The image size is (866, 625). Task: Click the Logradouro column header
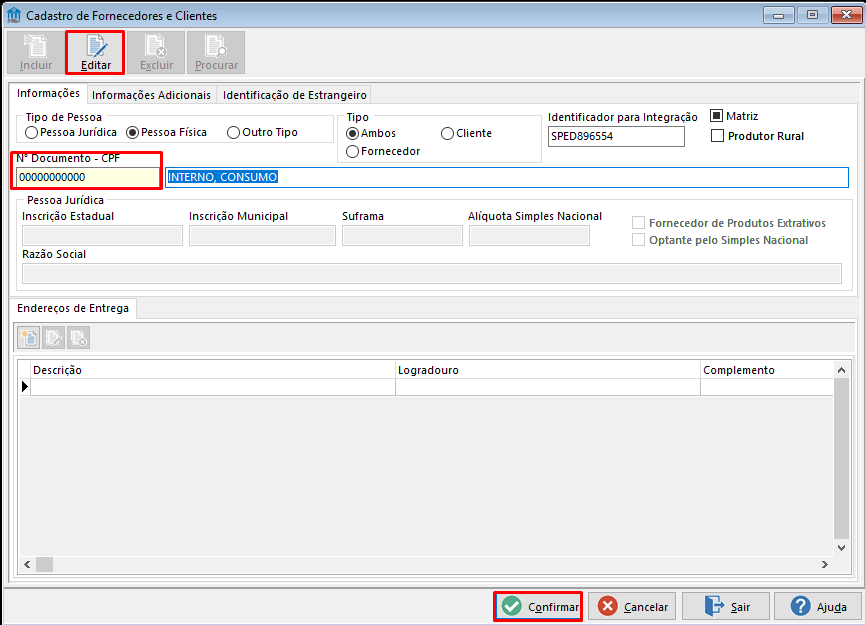click(548, 370)
